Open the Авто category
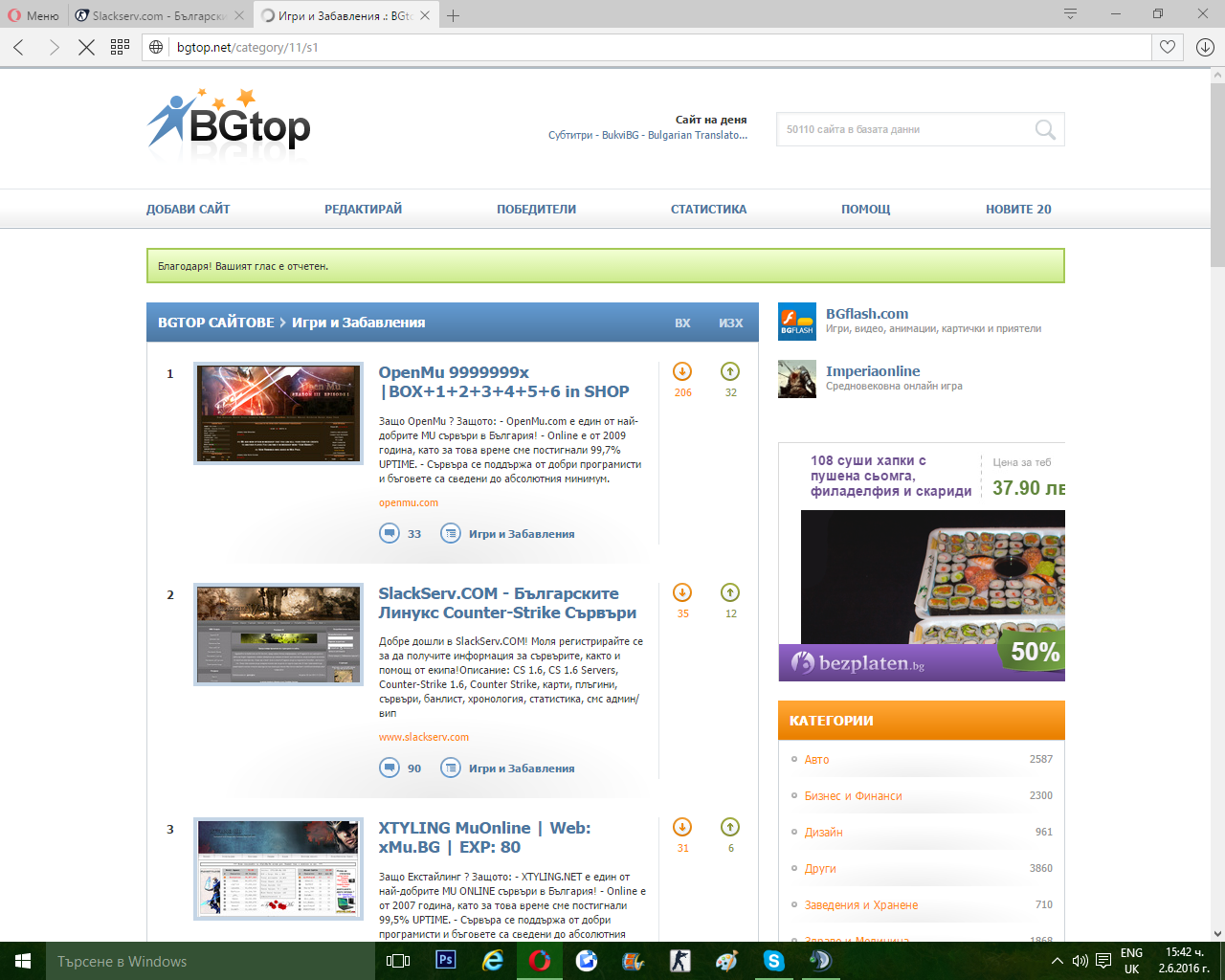Screen dimensions: 1225x980 point(817,759)
